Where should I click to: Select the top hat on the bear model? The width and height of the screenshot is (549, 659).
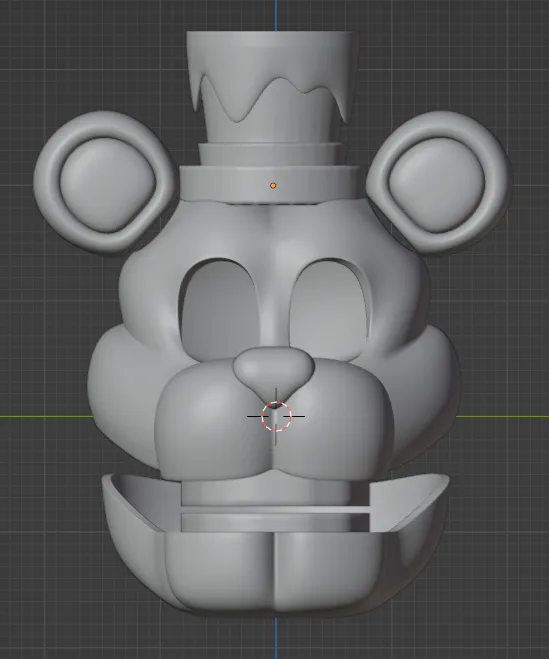[271, 117]
